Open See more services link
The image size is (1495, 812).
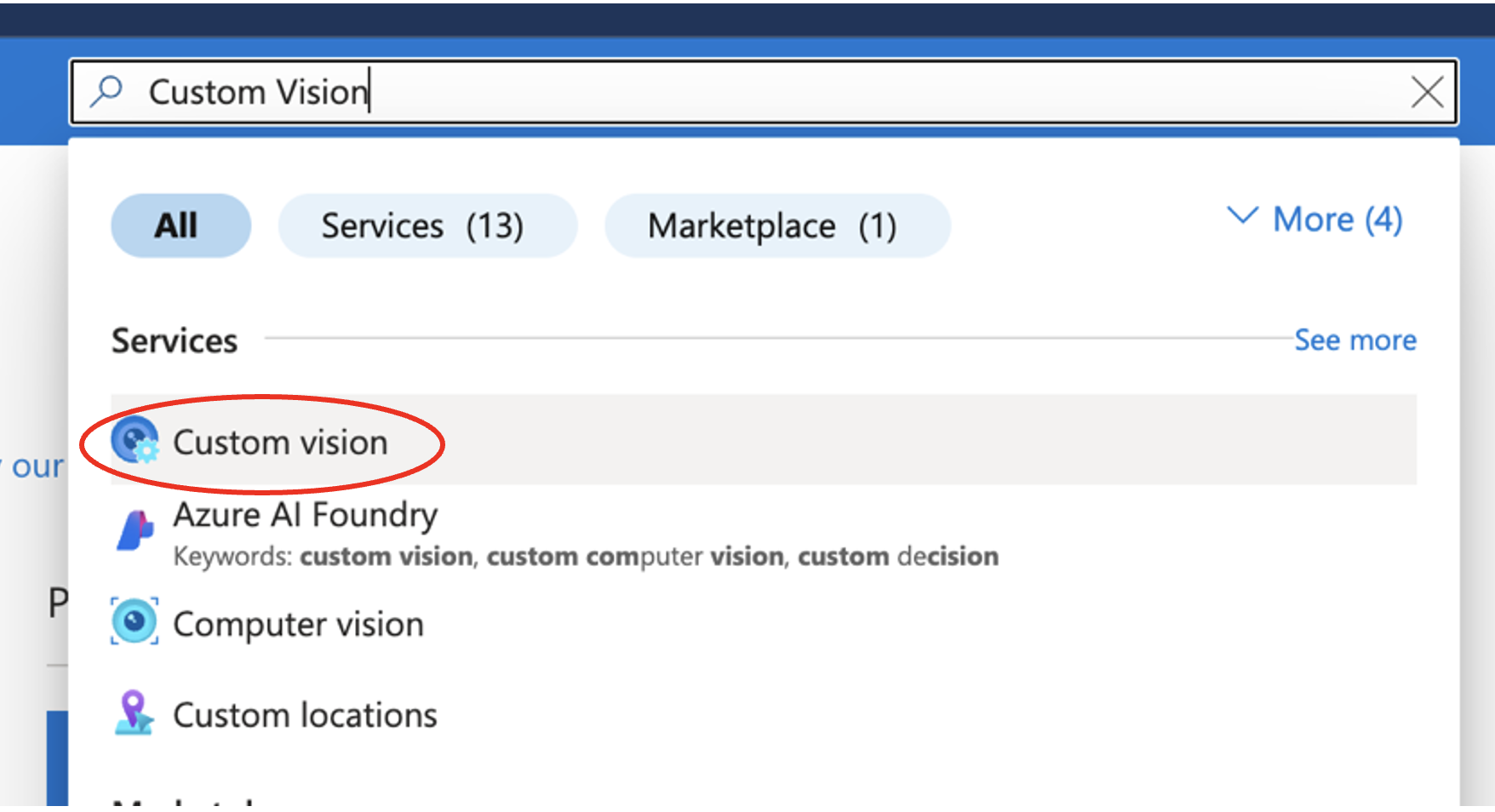(x=1355, y=340)
